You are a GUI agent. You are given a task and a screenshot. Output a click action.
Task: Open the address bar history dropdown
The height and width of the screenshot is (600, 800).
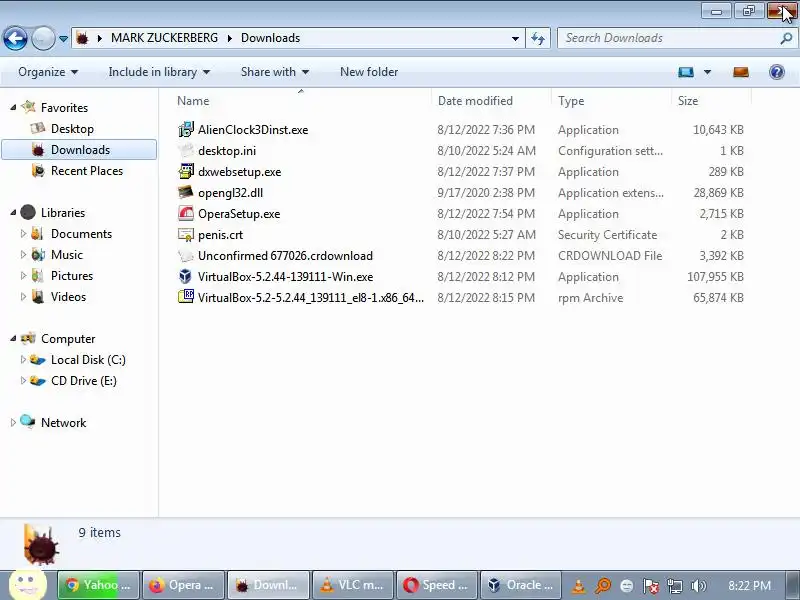(515, 39)
